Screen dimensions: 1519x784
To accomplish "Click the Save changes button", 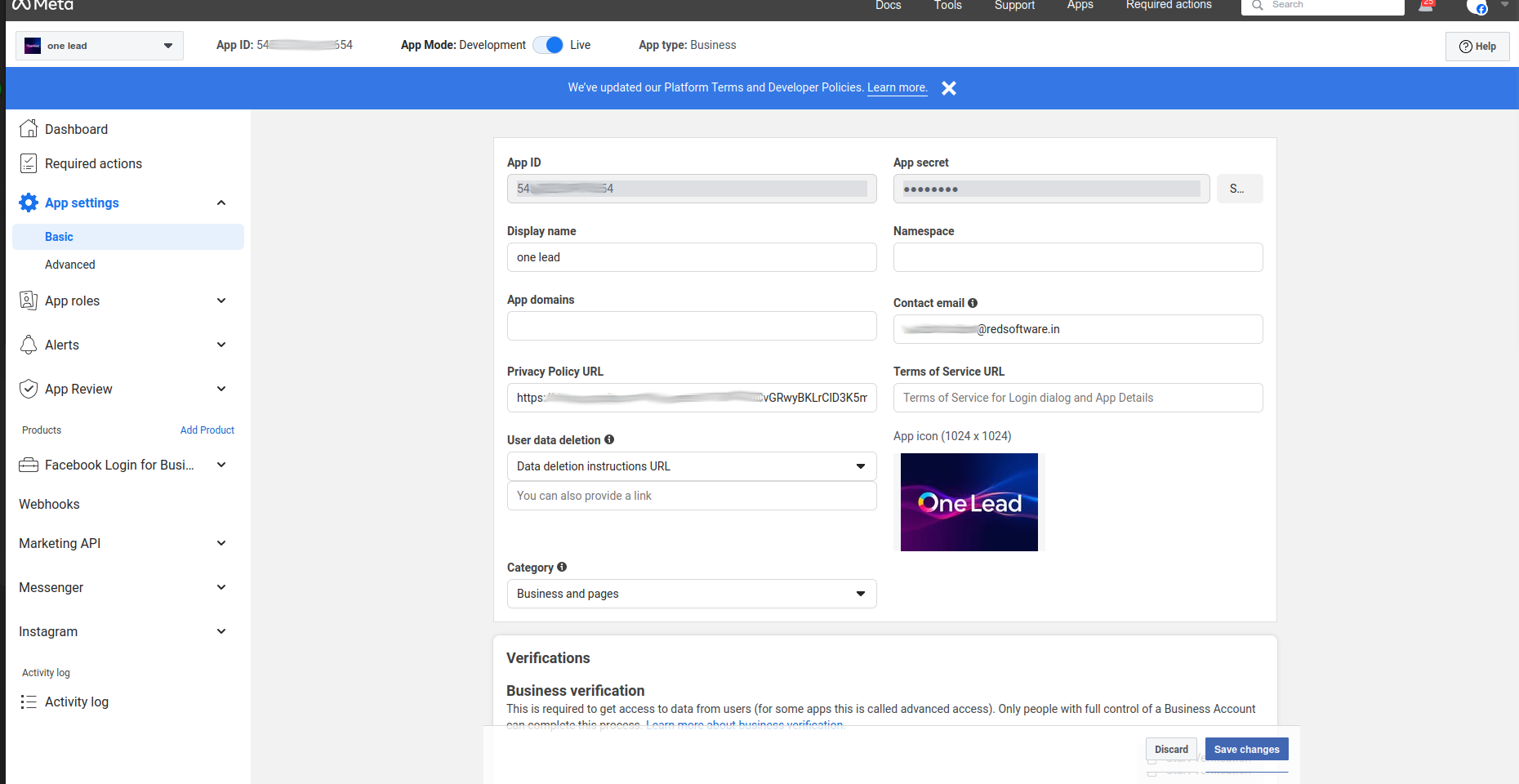I will point(1247,749).
